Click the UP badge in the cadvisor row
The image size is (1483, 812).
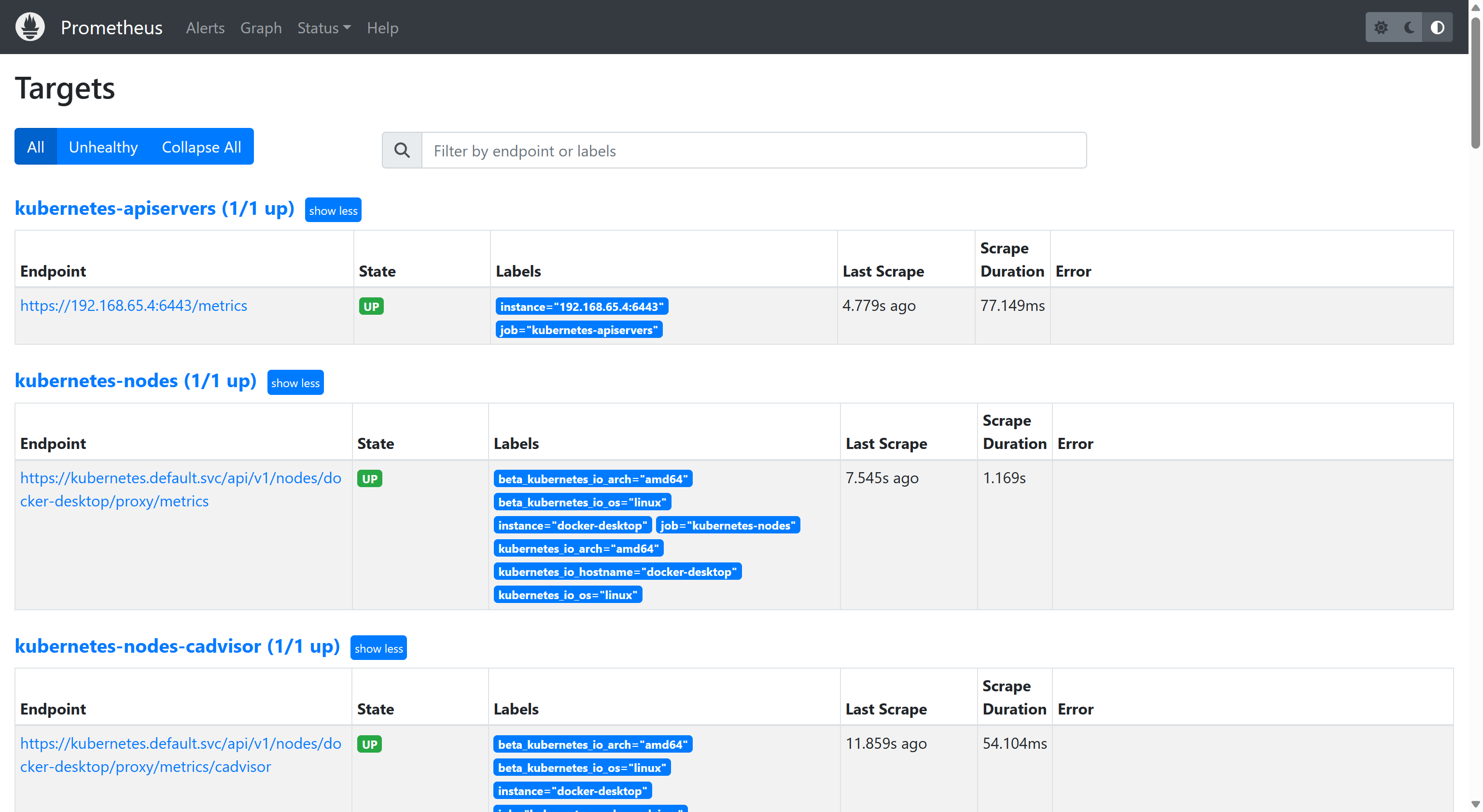[370, 743]
